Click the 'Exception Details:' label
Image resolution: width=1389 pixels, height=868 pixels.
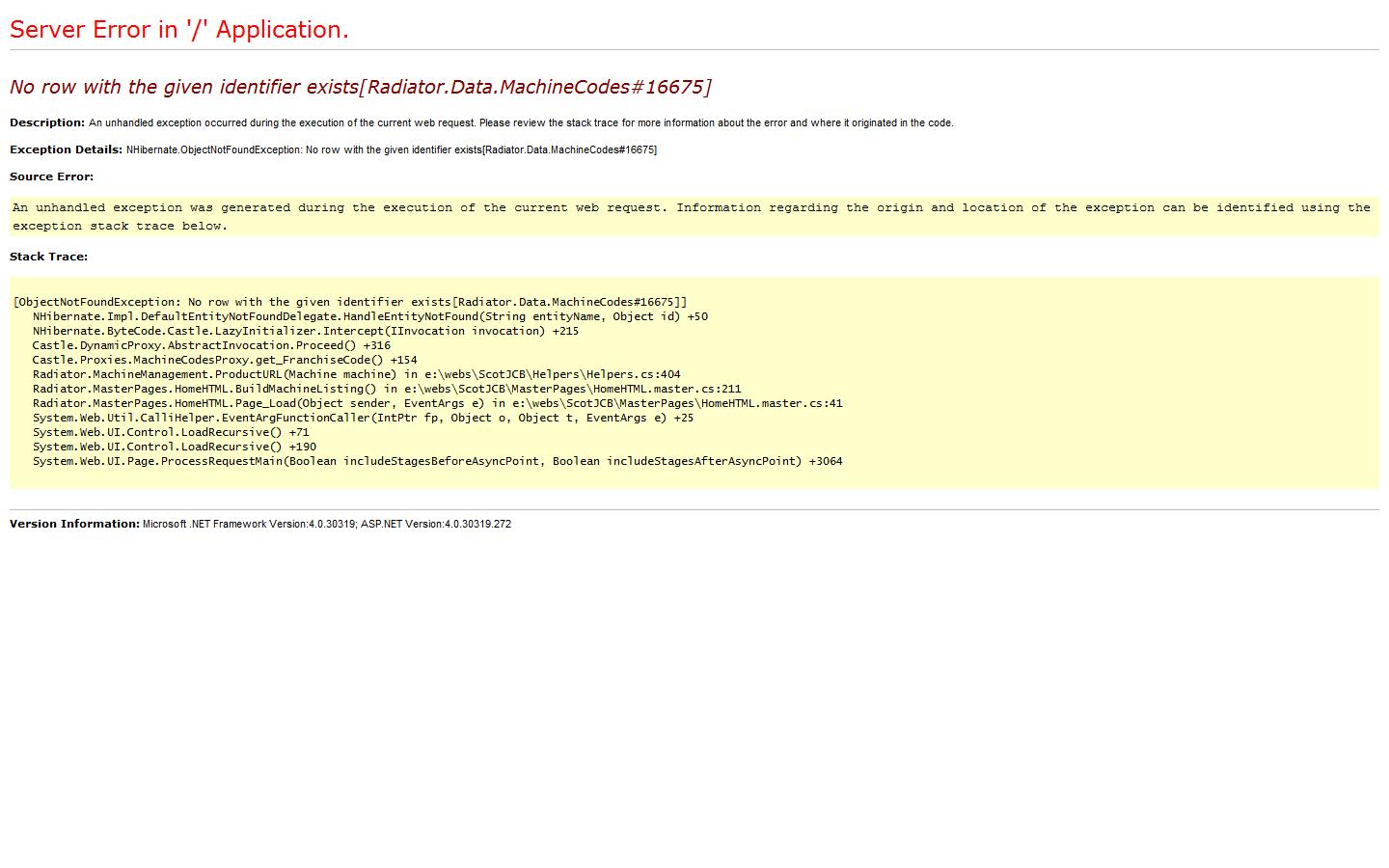click(x=67, y=149)
